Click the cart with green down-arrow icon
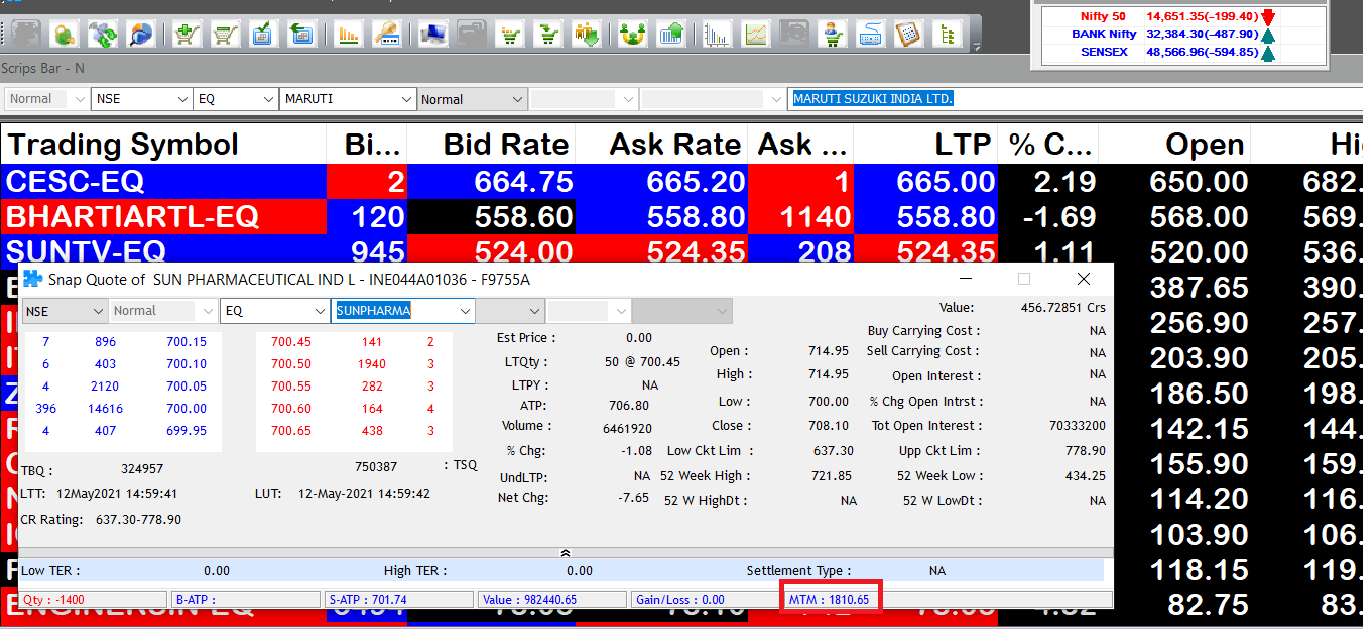 point(549,34)
